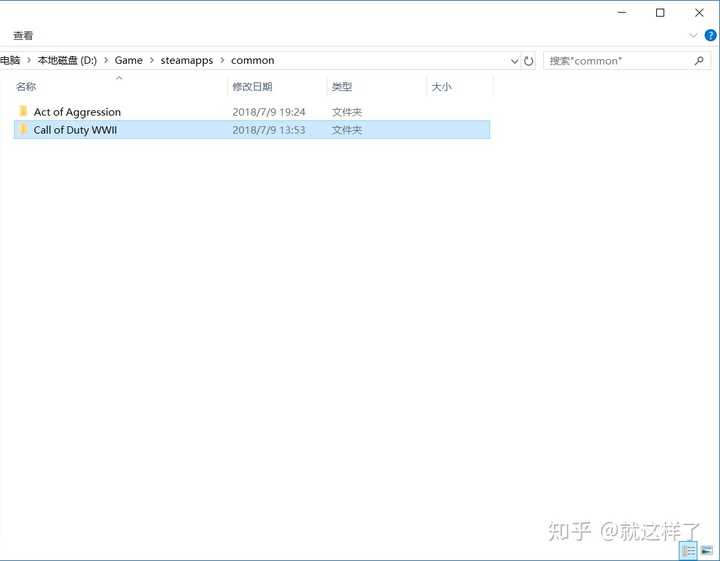Image resolution: width=720 pixels, height=561 pixels.
Task: Click 文件夹 type of Act of Aggression
Action: point(347,112)
